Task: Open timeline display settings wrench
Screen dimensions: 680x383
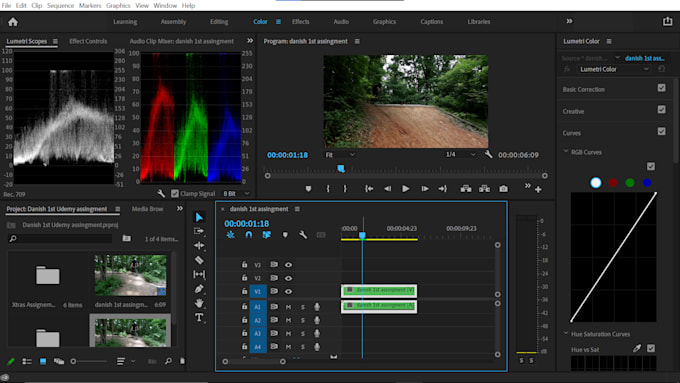Action: [x=303, y=235]
